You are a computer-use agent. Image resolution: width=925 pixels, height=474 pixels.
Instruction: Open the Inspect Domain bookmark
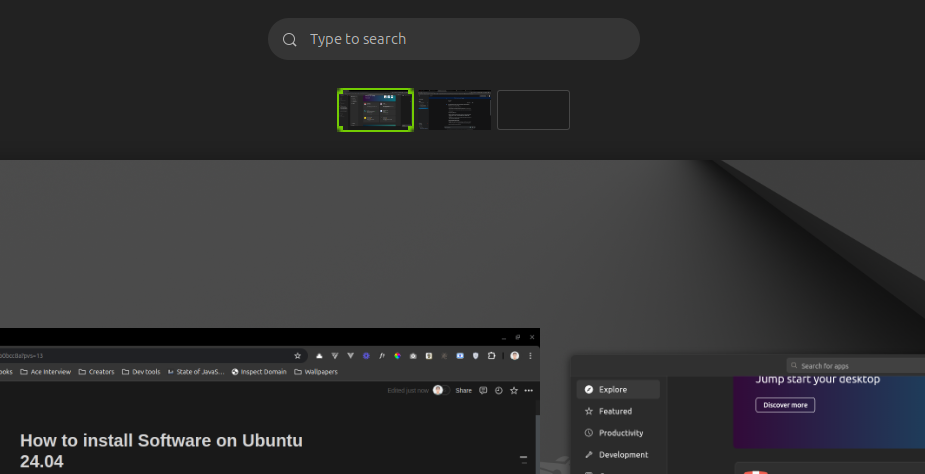pyautogui.click(x=259, y=372)
